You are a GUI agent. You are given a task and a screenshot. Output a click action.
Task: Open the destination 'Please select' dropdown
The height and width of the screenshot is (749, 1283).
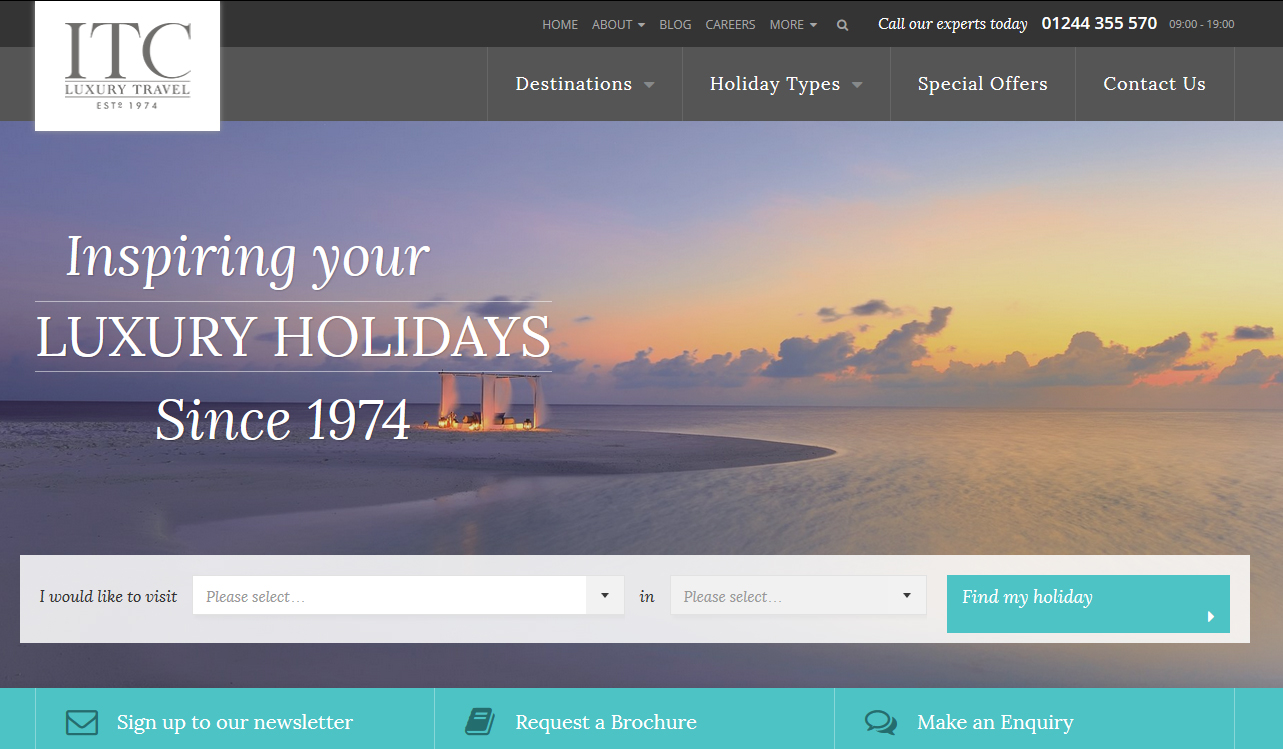(x=408, y=596)
